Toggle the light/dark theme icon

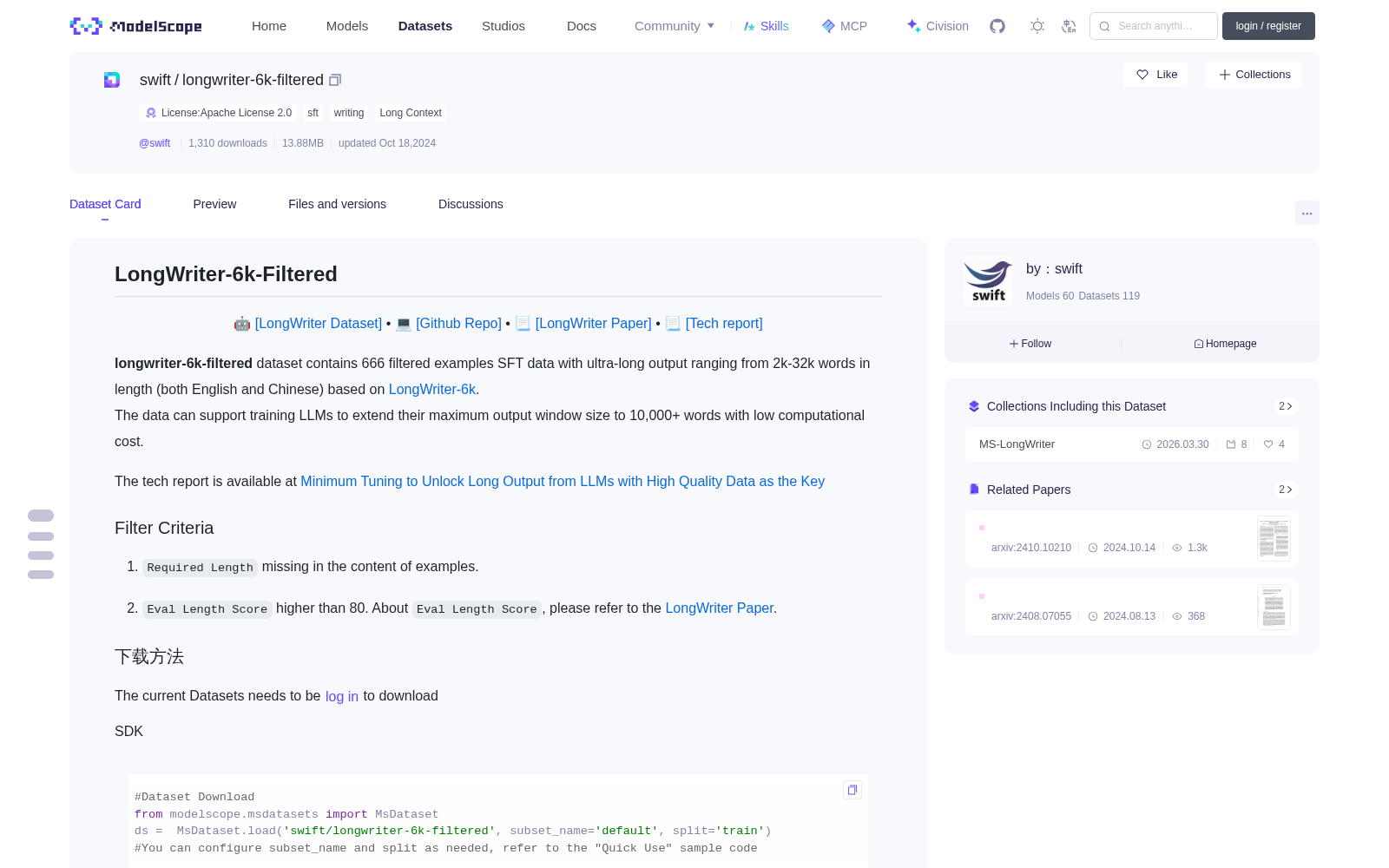click(1037, 26)
